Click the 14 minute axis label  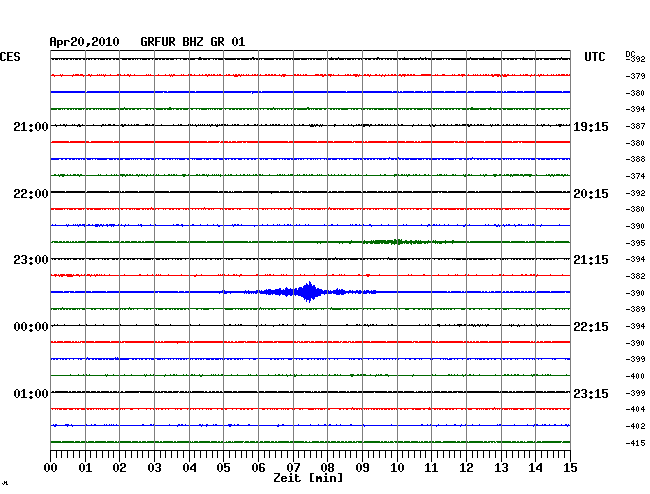coord(535,468)
